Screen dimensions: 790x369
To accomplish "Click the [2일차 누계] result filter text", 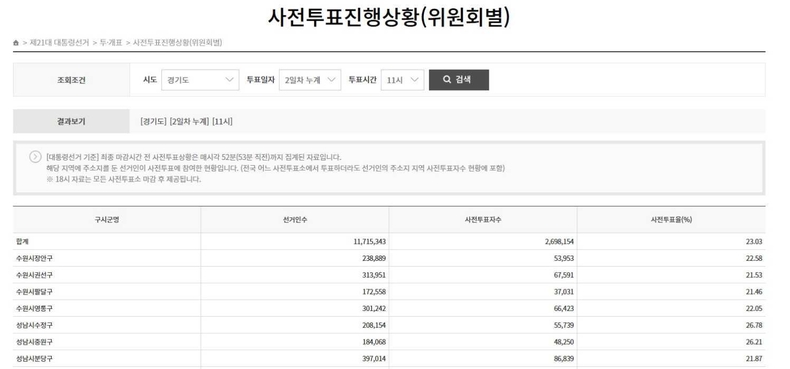I will pos(189,121).
